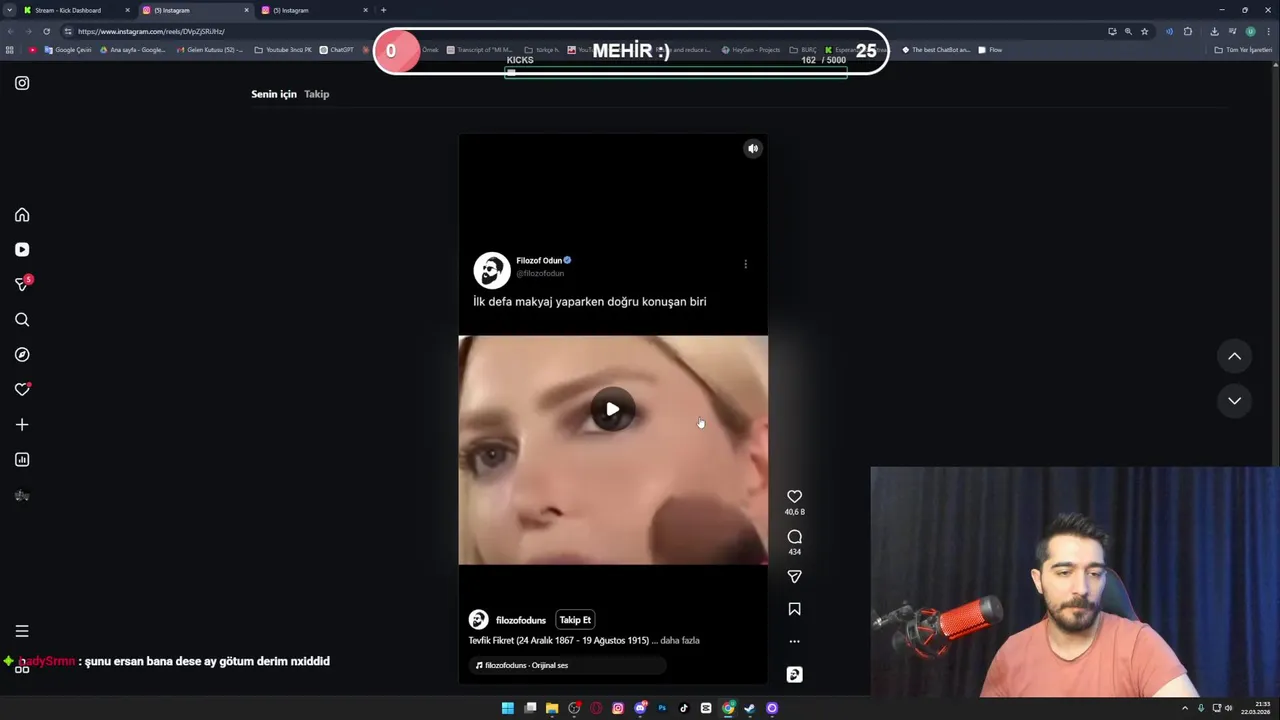Play the paused reel video
The image size is (1280, 720).
612,409
